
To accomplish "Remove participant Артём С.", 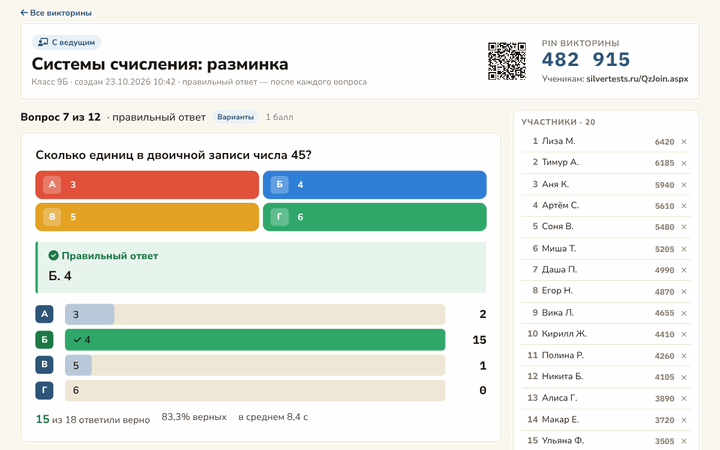I will tap(684, 206).
